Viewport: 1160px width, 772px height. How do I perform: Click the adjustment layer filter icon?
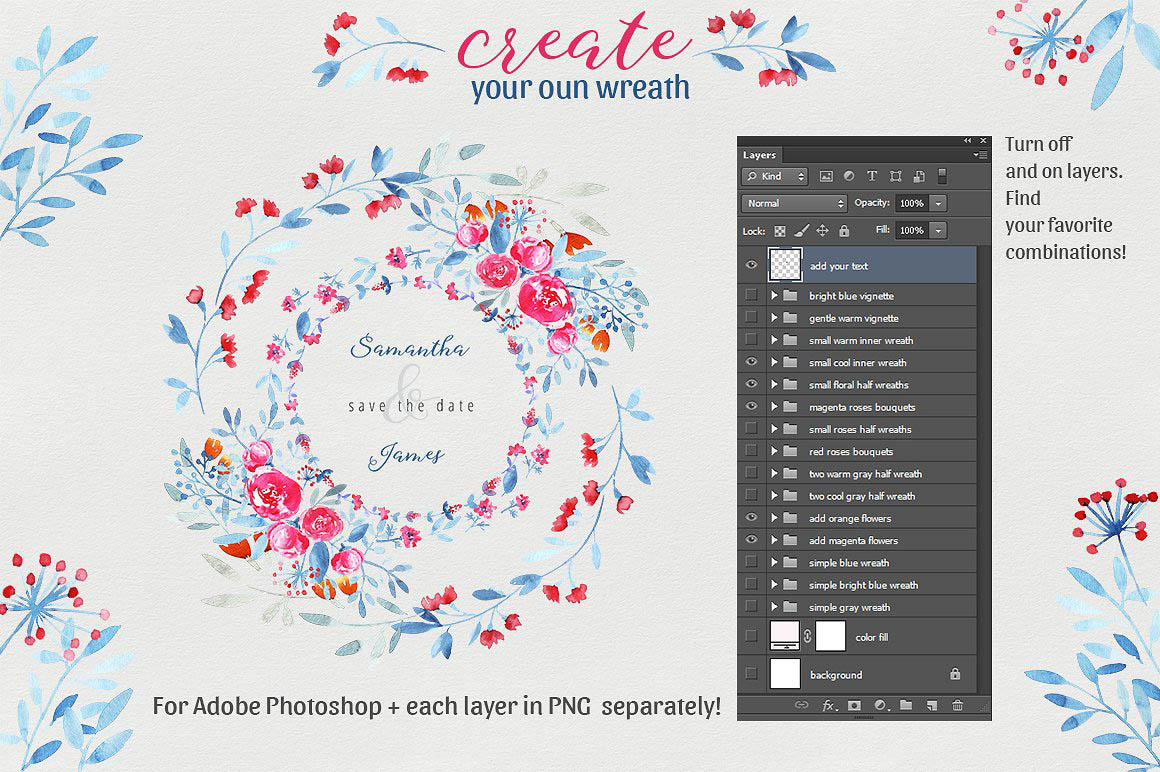coord(849,176)
